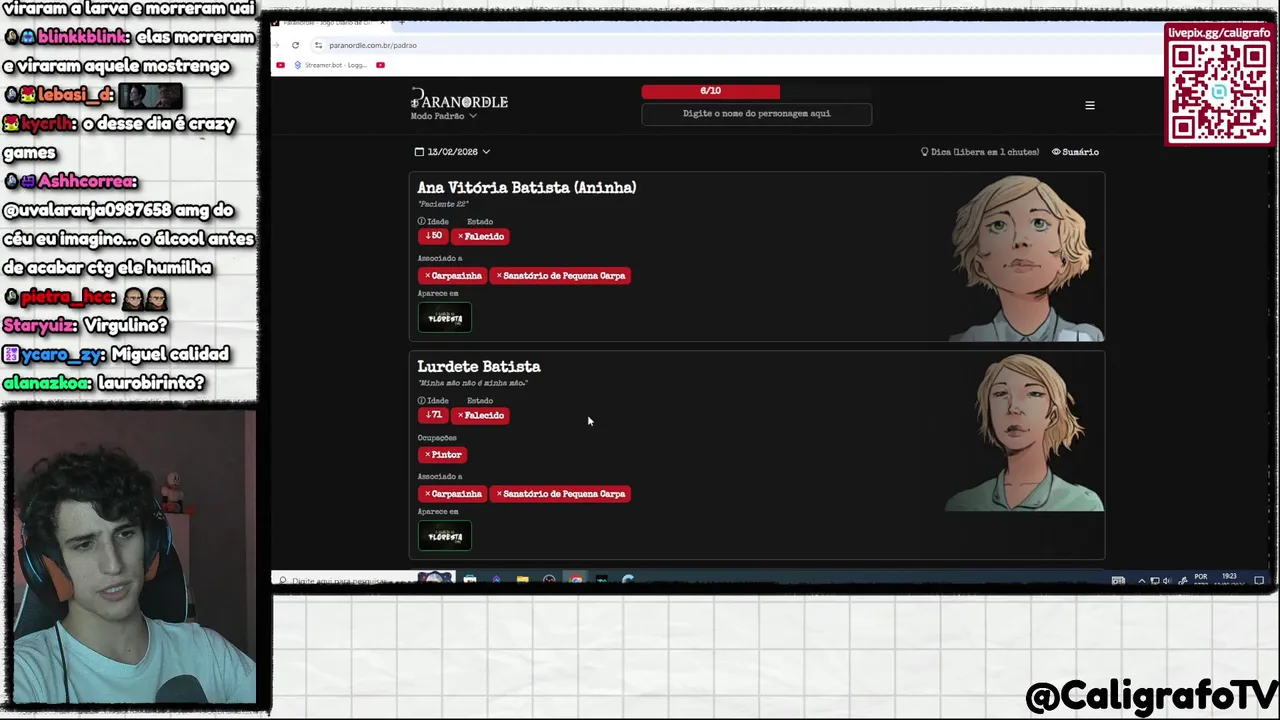Click chat username Ashhcorrea

click(88, 181)
